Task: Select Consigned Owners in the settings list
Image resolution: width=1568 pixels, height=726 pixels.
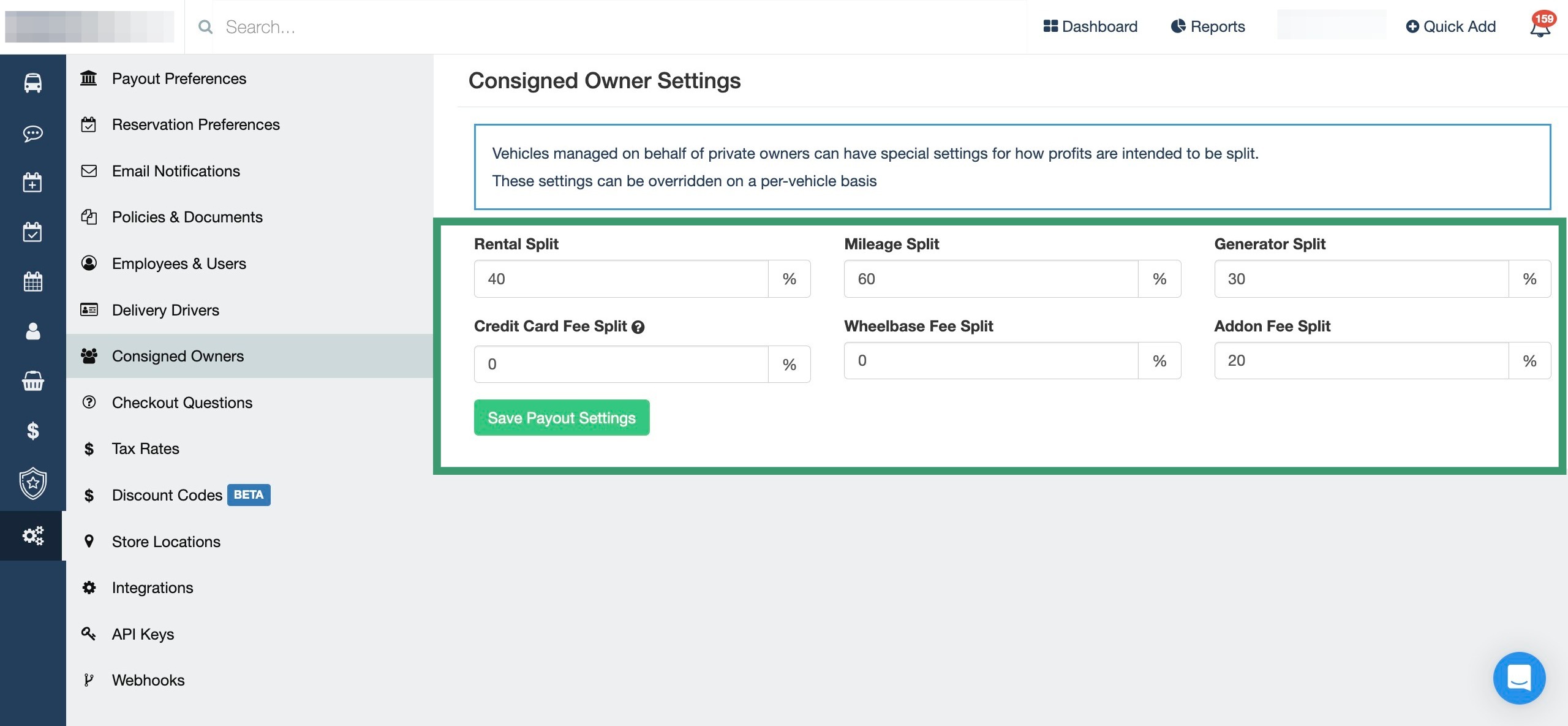Action: tap(178, 356)
